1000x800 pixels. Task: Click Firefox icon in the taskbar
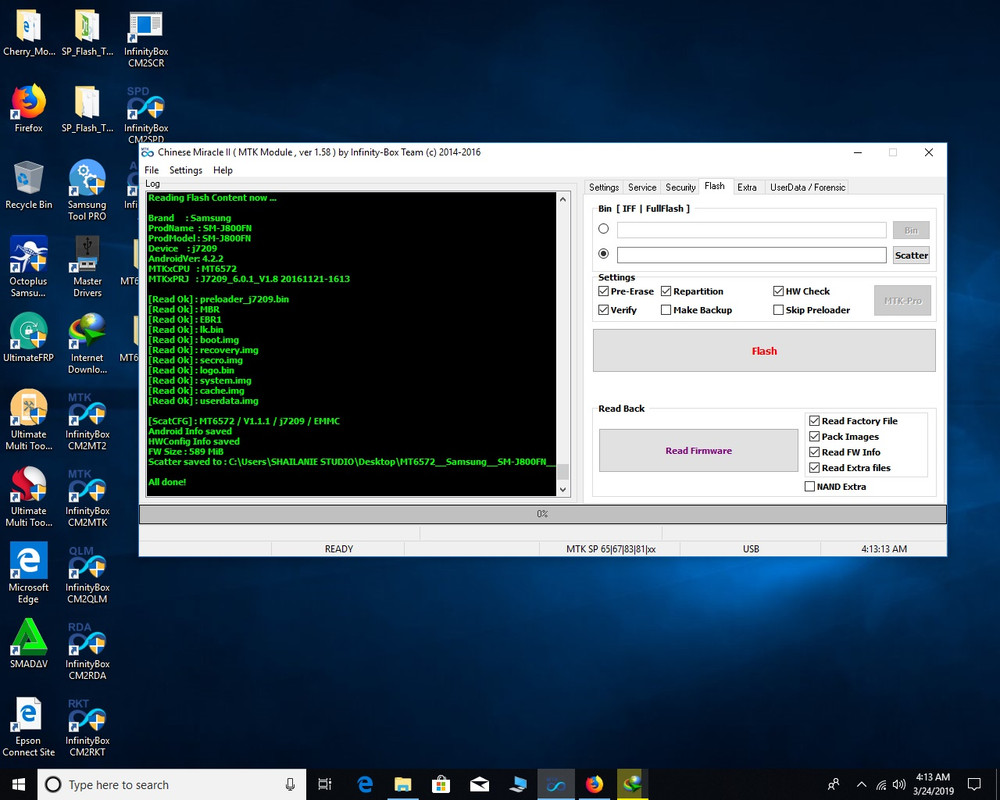(594, 784)
